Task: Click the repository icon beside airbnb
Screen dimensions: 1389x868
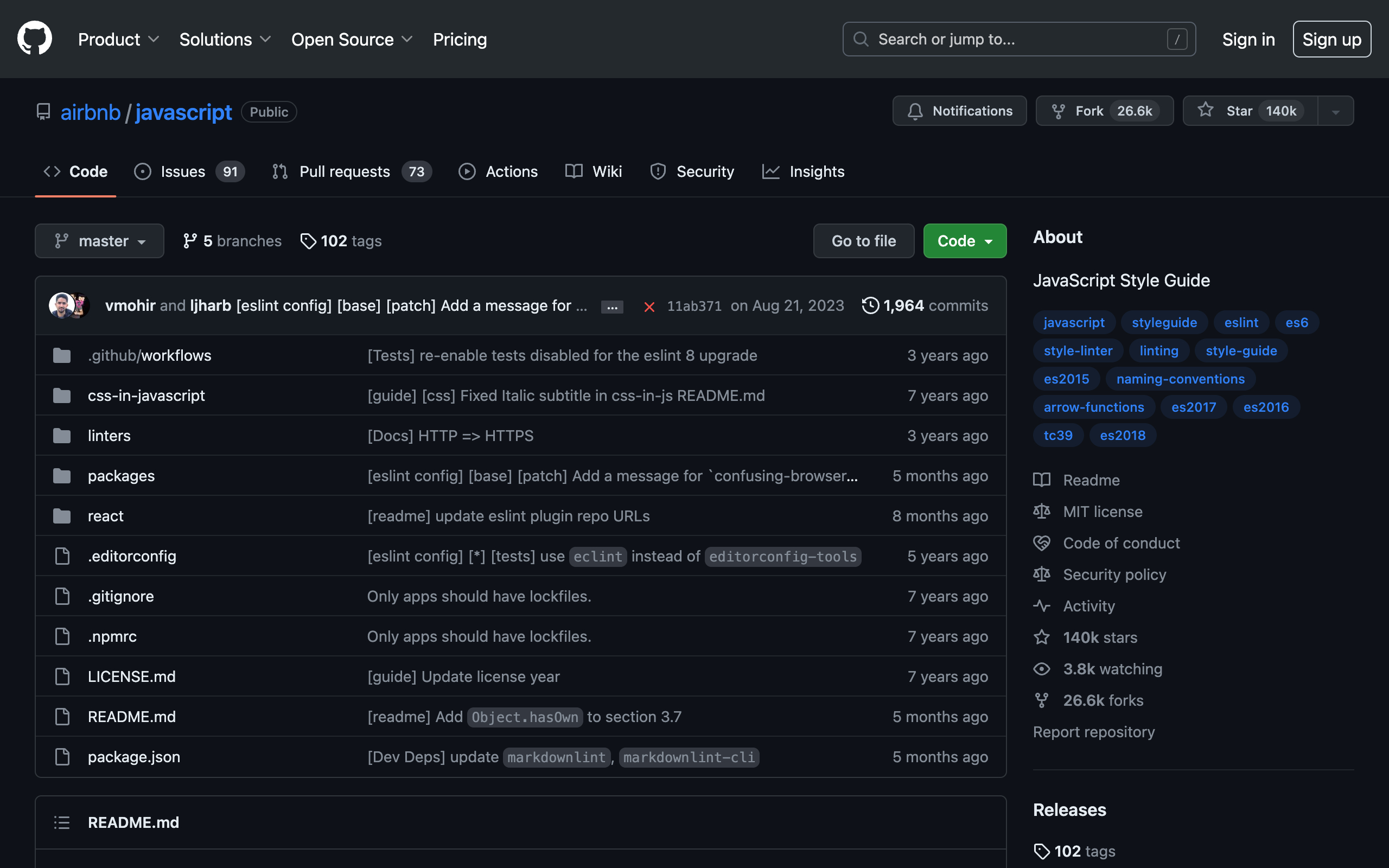Action: click(x=43, y=111)
